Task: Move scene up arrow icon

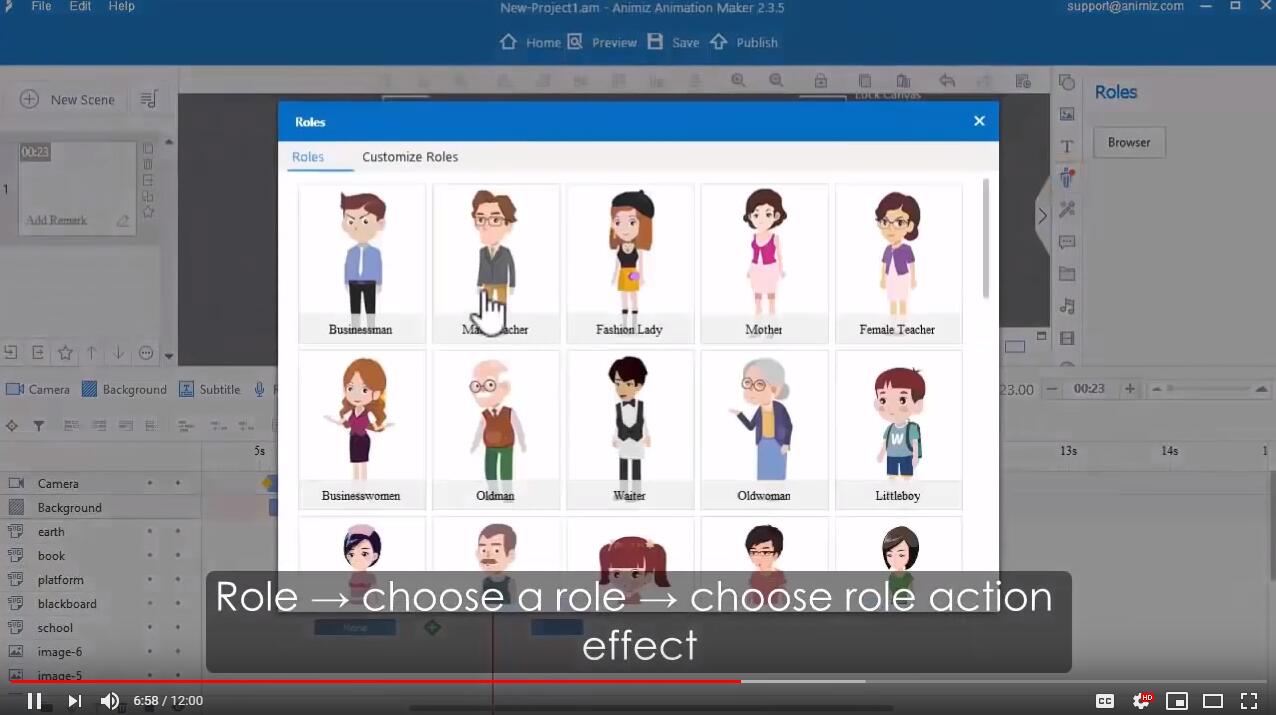Action: (91, 352)
